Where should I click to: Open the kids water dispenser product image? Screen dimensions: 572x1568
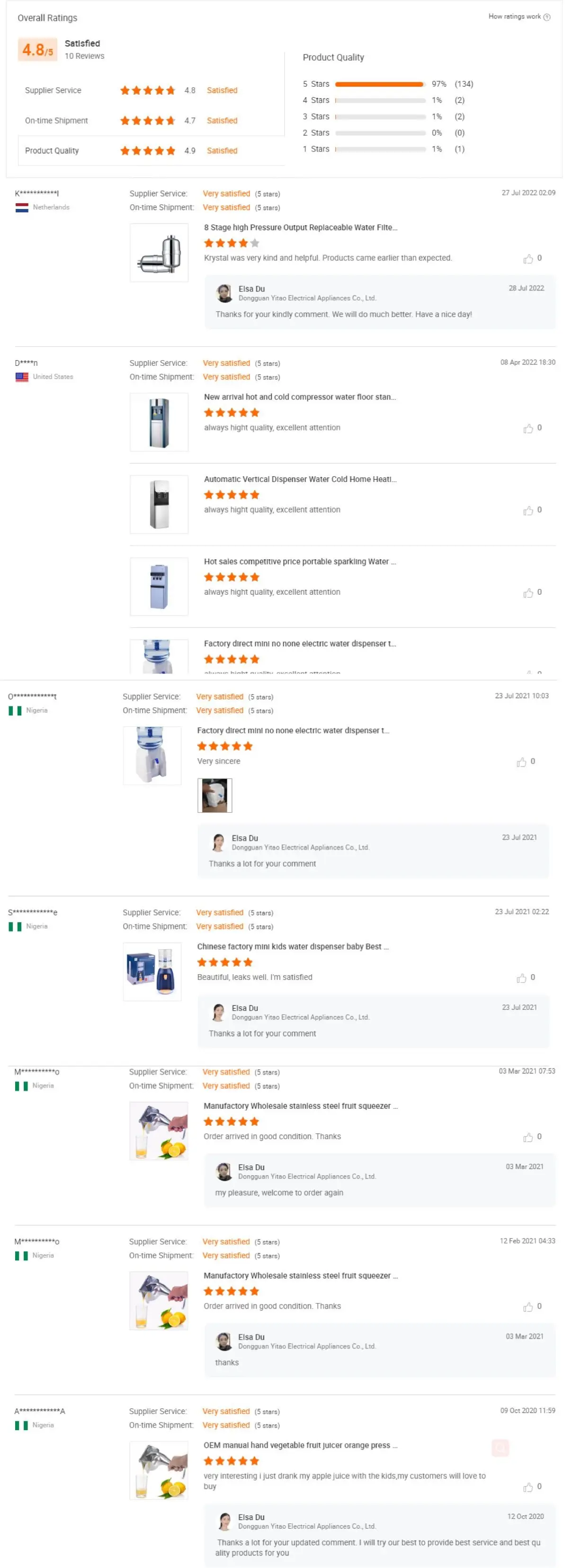click(x=152, y=971)
